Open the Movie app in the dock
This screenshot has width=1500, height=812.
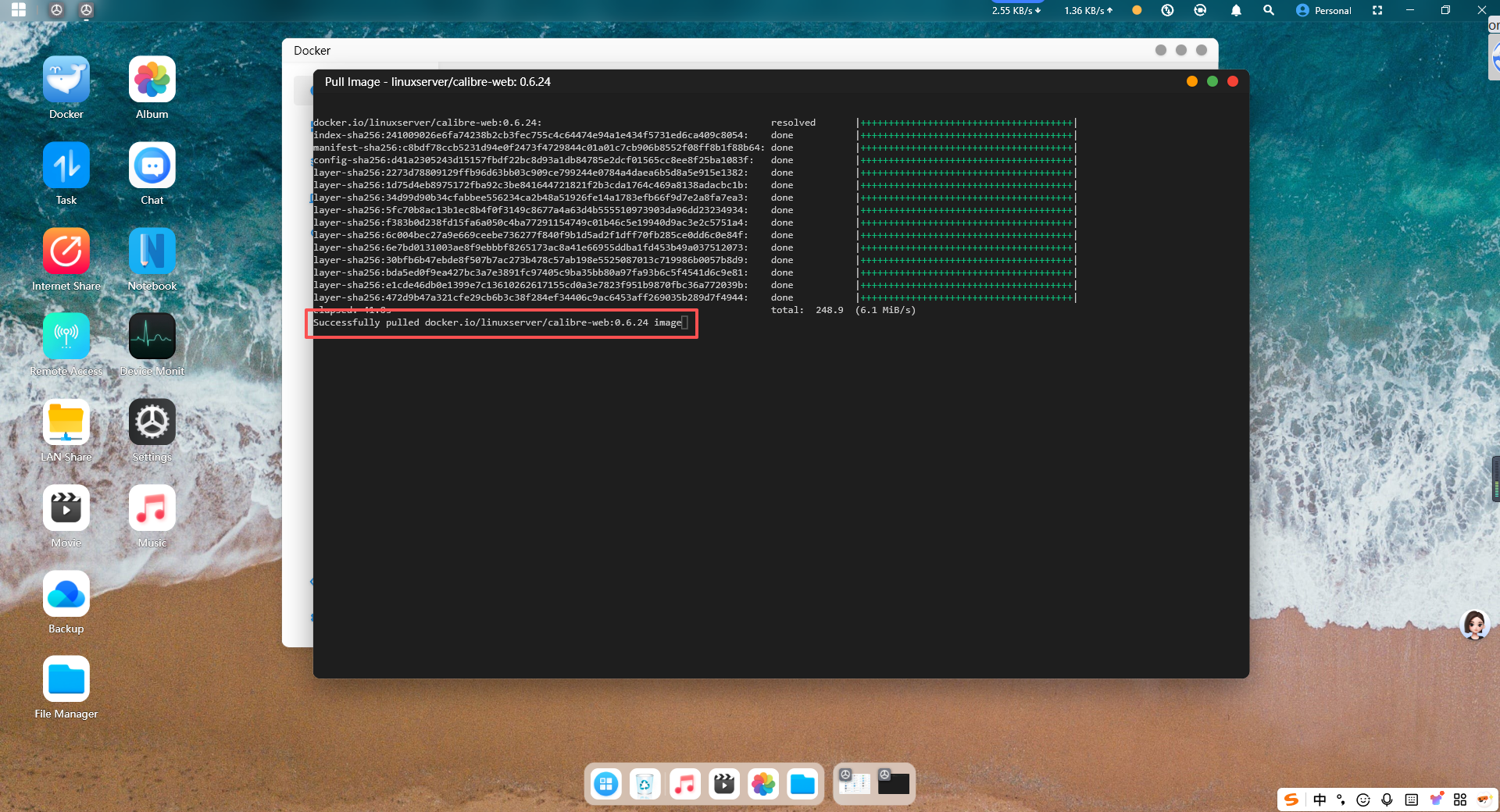[x=724, y=784]
